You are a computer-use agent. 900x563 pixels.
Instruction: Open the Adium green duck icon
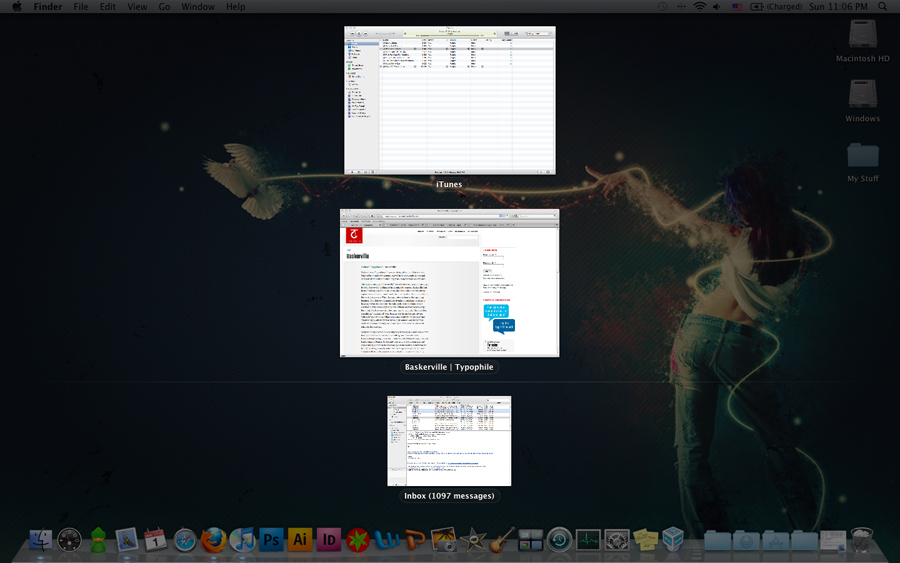(x=98, y=540)
